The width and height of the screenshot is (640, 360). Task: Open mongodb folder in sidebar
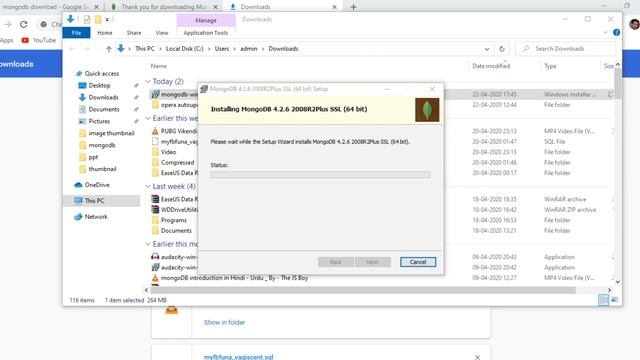coord(102,145)
